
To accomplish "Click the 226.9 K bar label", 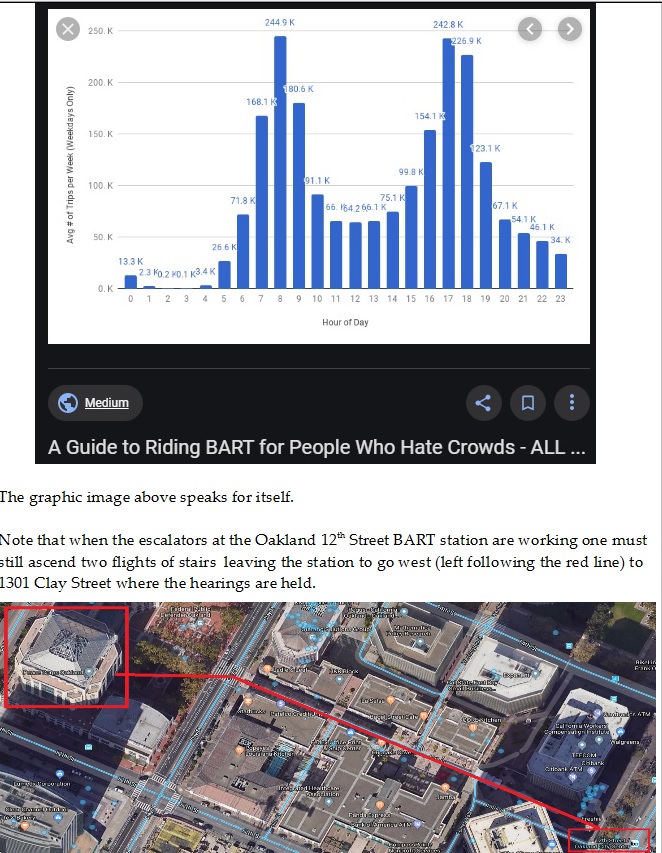I will 467,41.
